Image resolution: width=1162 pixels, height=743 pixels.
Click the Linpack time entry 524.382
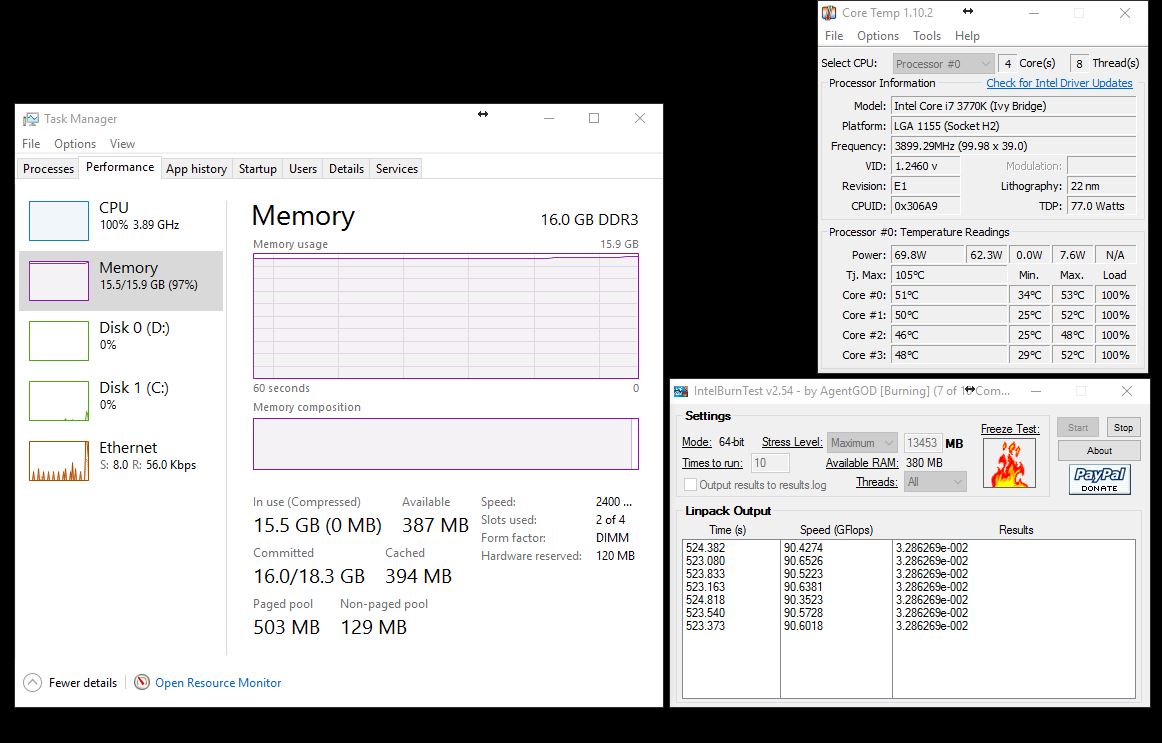[706, 548]
